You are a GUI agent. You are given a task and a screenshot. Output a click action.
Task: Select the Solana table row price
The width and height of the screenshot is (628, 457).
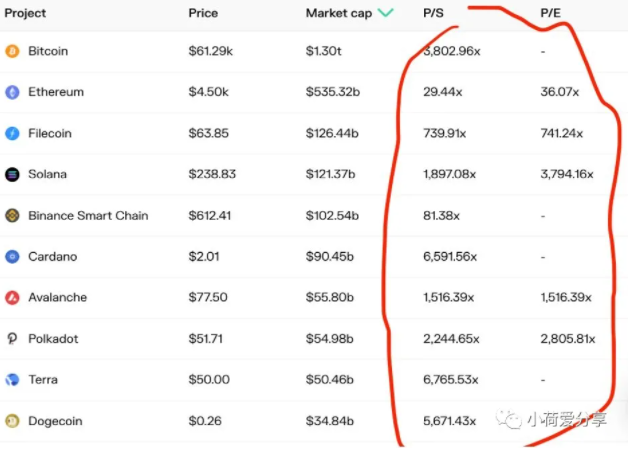coord(212,174)
